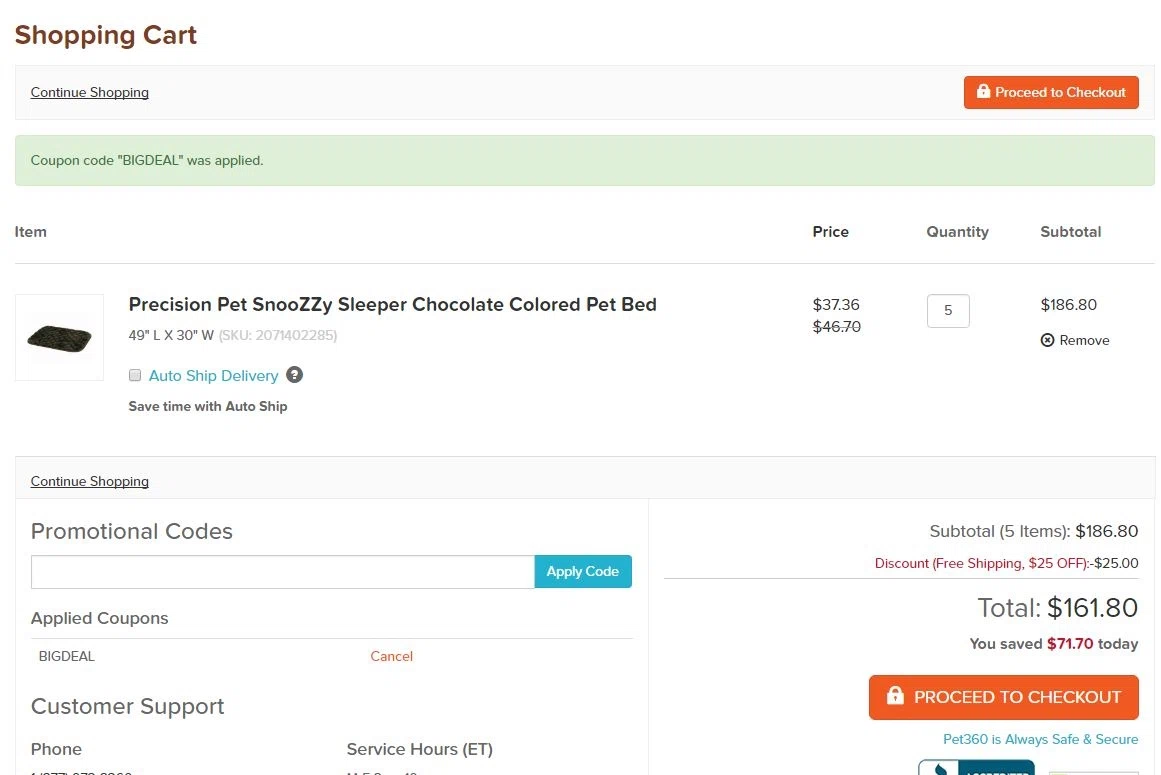Click the Subtotal (5 Items) line

(1034, 531)
